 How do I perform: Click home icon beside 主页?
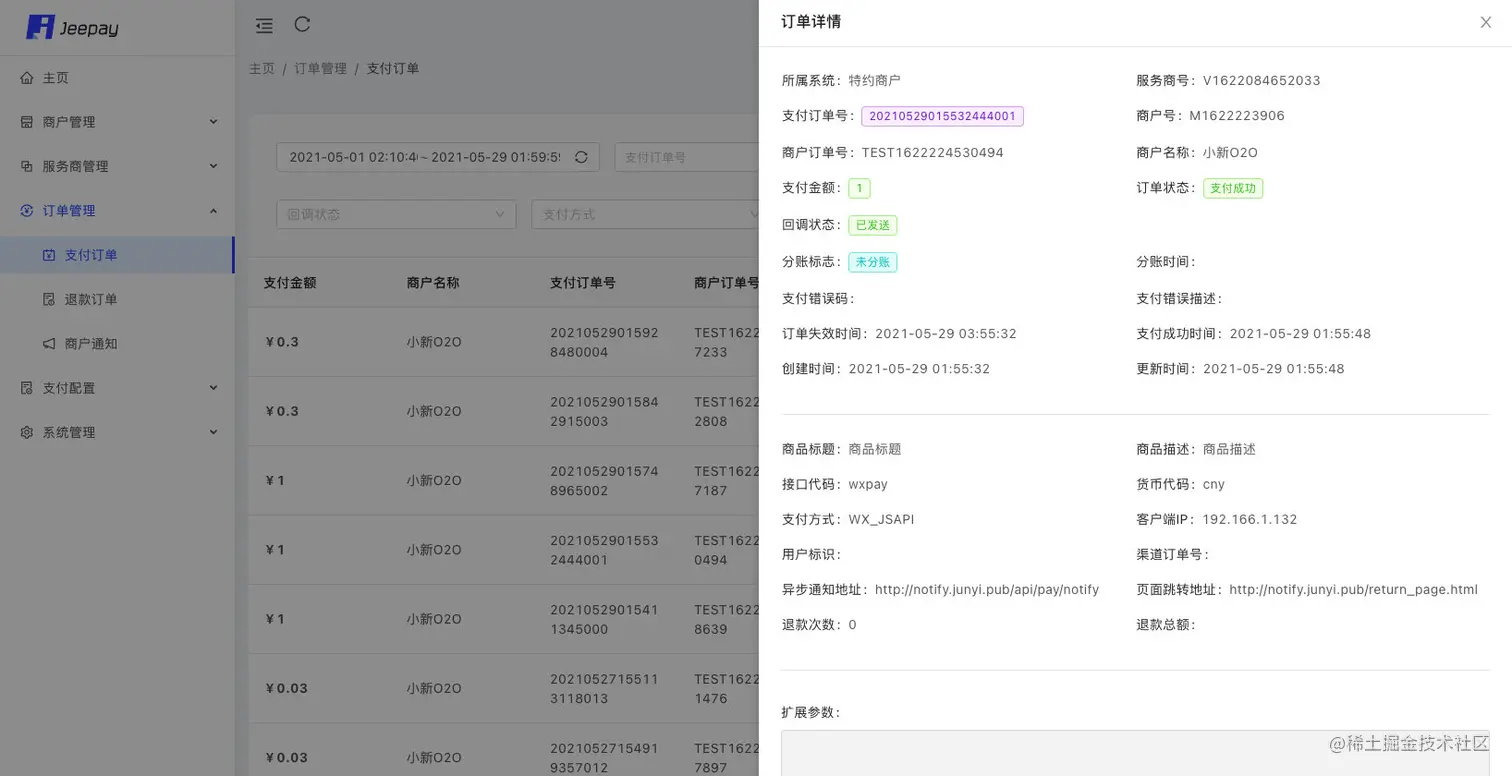point(27,78)
